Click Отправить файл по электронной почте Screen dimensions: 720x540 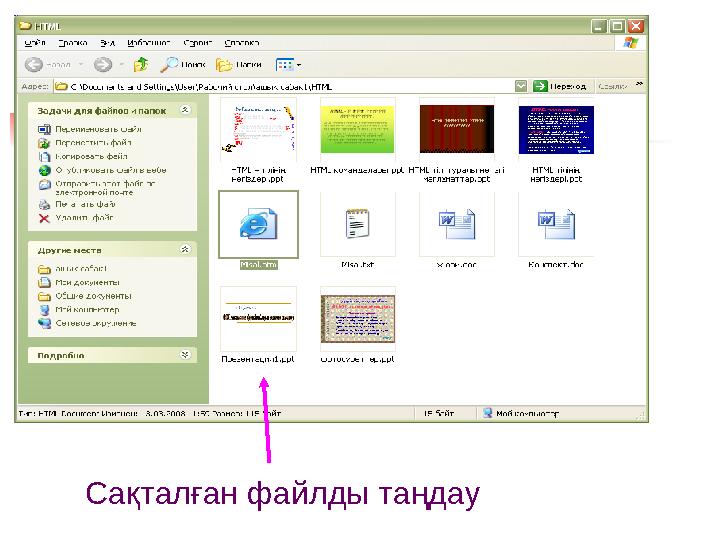coord(105,188)
